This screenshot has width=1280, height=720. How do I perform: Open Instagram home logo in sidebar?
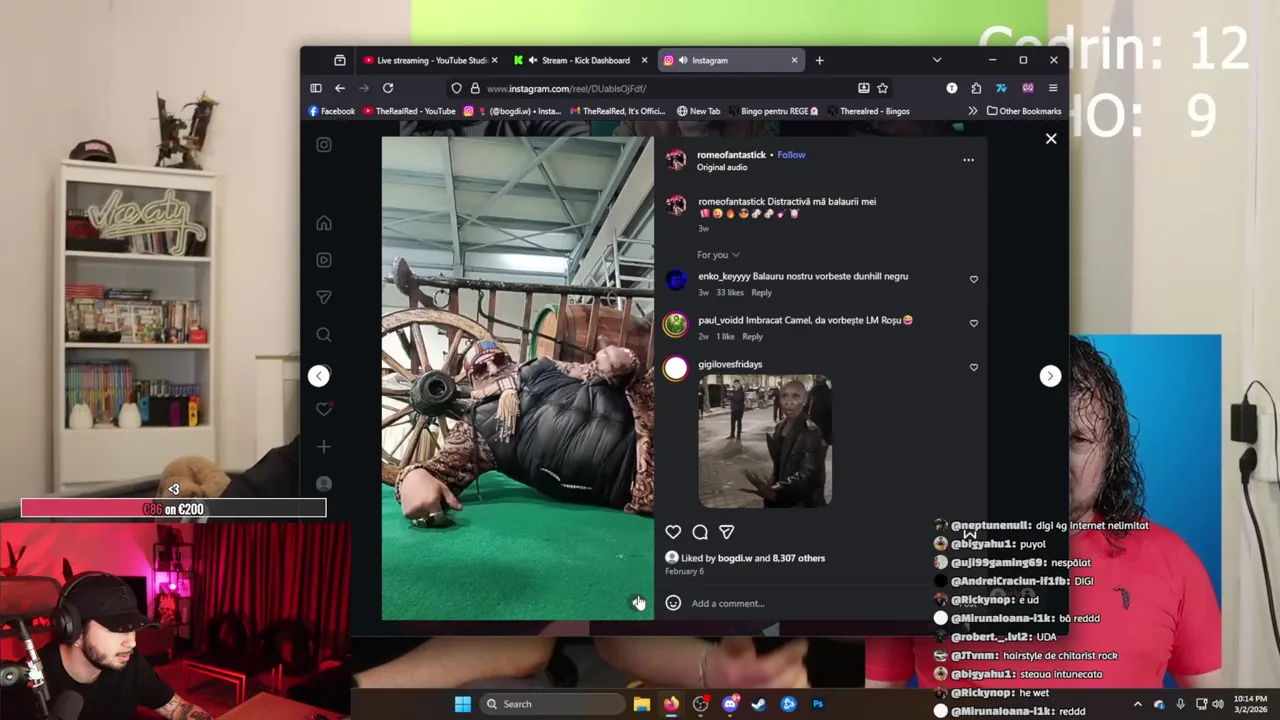tap(324, 145)
